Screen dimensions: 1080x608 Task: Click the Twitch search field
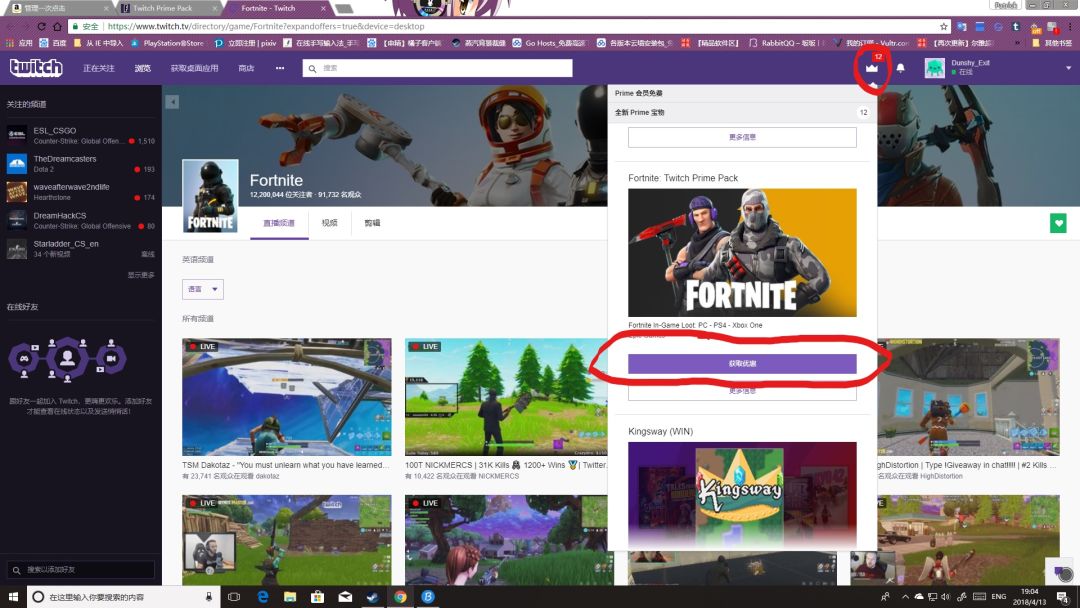[x=437, y=68]
